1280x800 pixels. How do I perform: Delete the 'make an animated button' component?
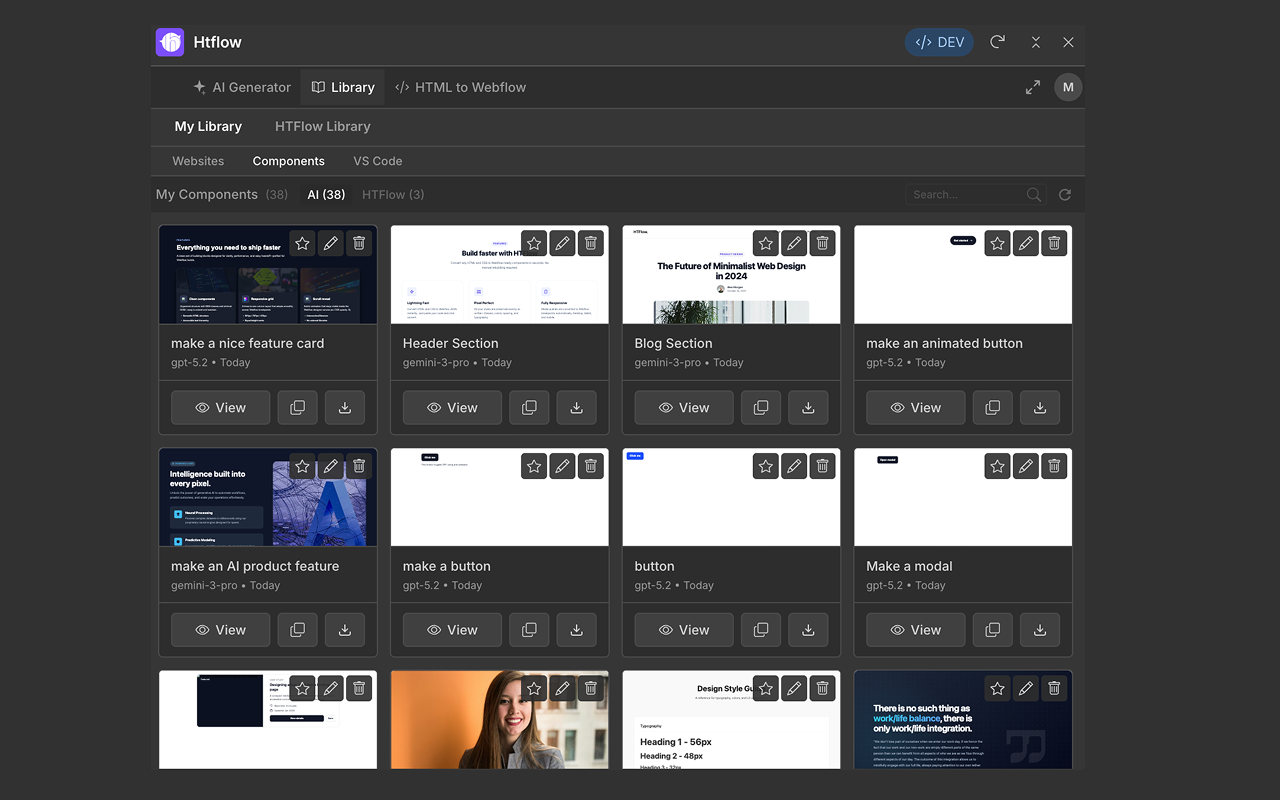(1054, 243)
